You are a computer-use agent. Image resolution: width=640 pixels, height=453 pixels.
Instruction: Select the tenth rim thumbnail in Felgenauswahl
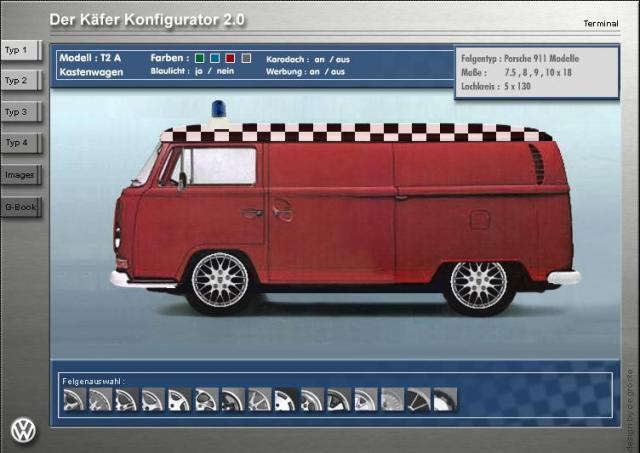pyautogui.click(x=312, y=399)
